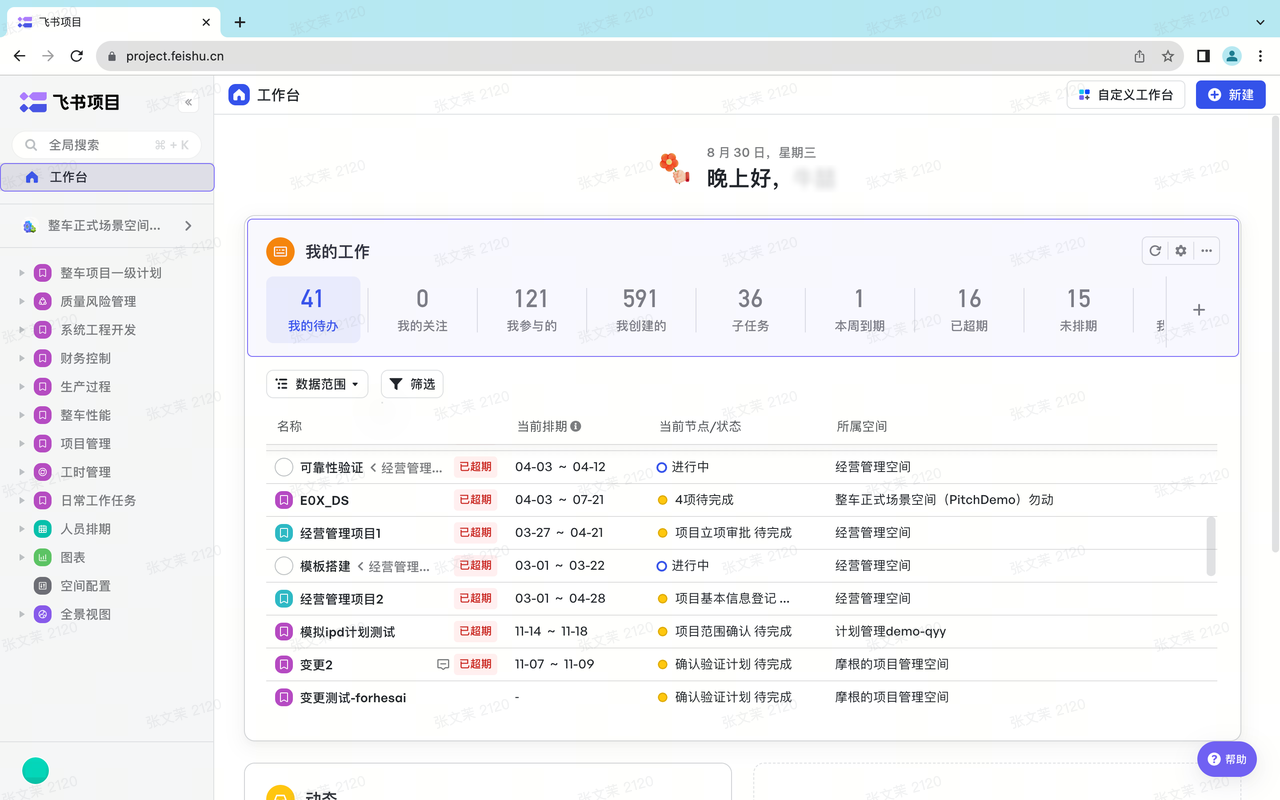Screen dimensions: 1280x800
Task: Switch to 我创建的 tab
Action: [641, 310]
